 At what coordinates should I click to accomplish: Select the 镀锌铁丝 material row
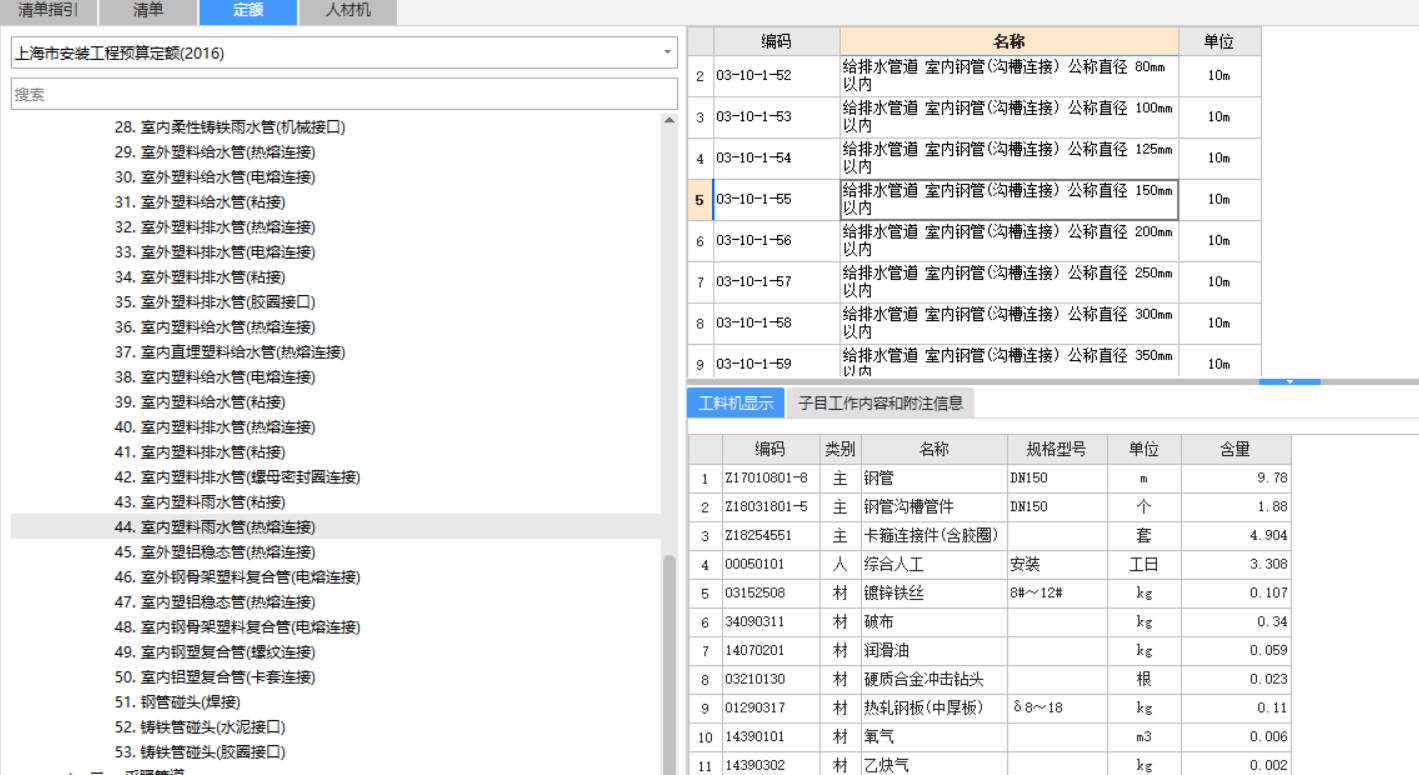990,593
